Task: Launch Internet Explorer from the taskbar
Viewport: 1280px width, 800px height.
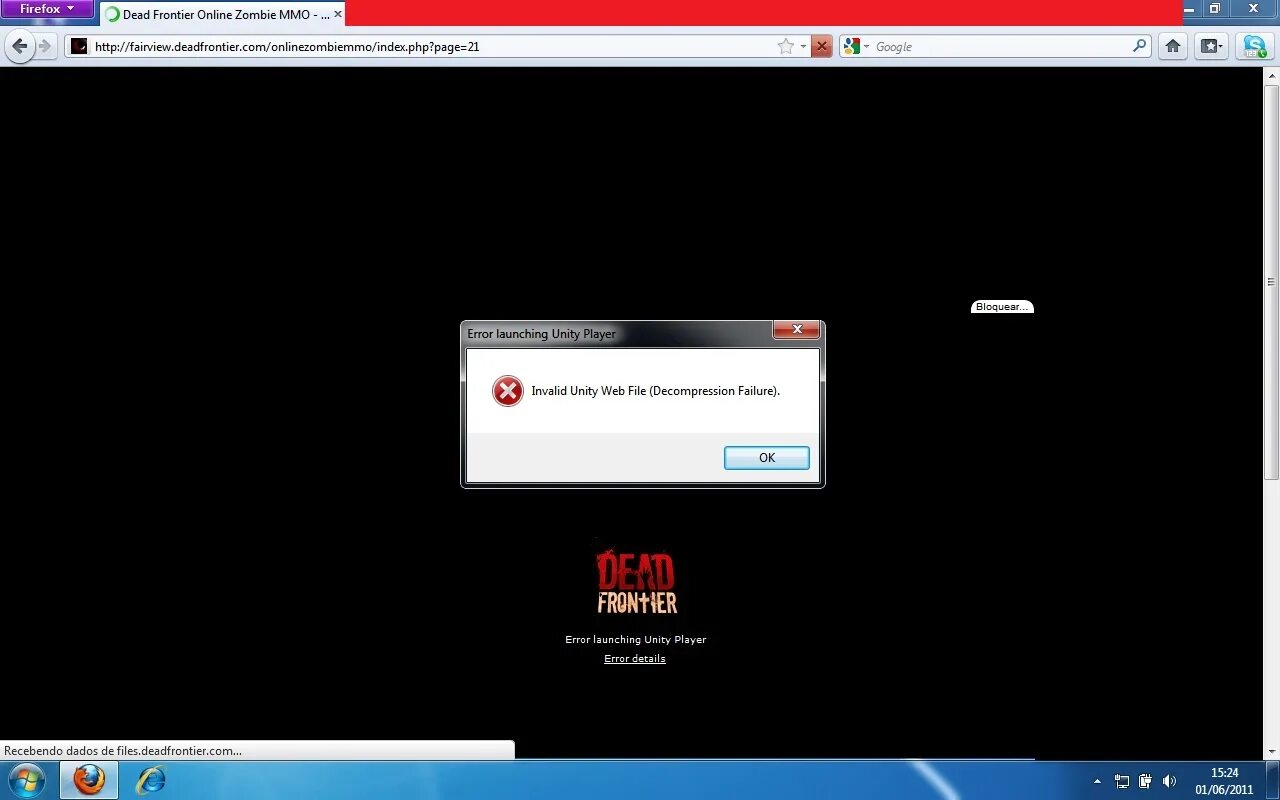Action: pyautogui.click(x=150, y=780)
